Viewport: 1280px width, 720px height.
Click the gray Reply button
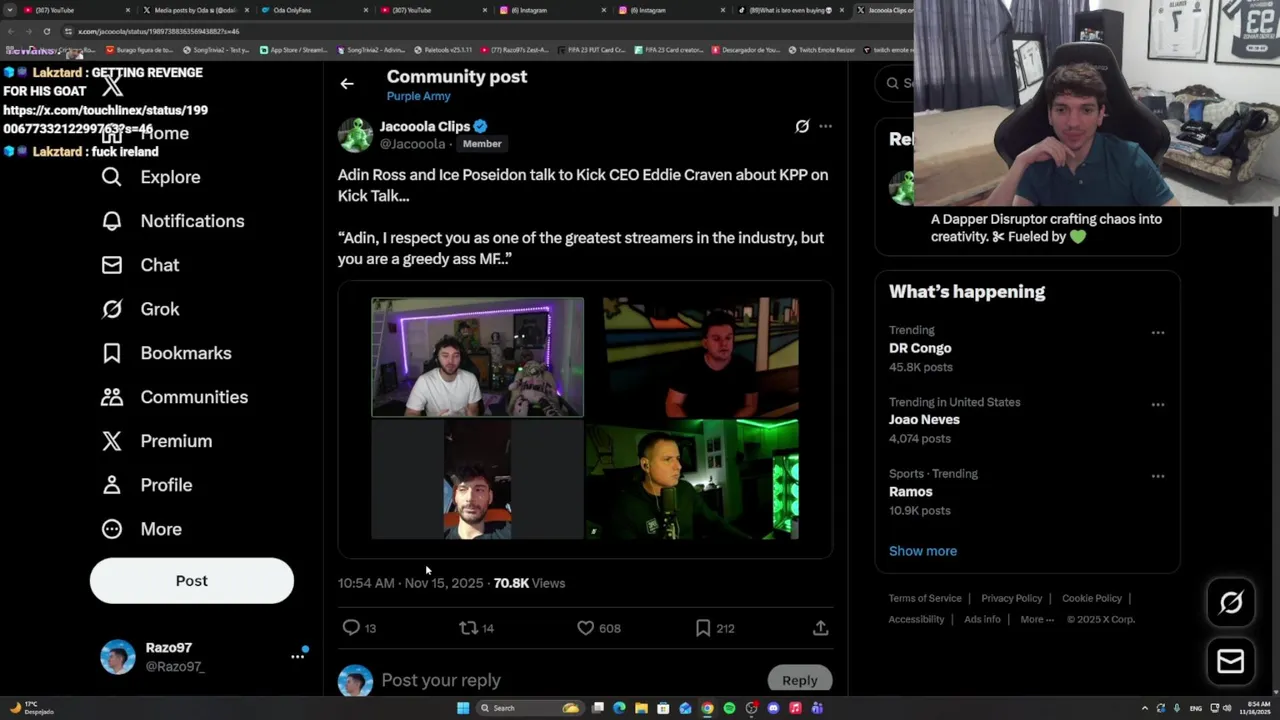click(799, 680)
